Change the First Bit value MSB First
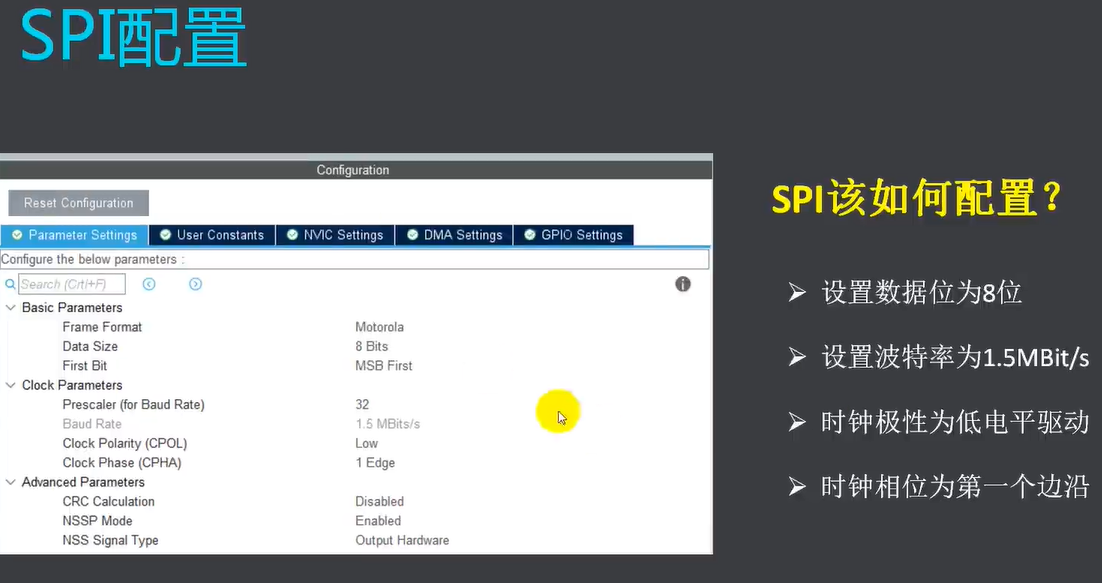 coord(384,366)
